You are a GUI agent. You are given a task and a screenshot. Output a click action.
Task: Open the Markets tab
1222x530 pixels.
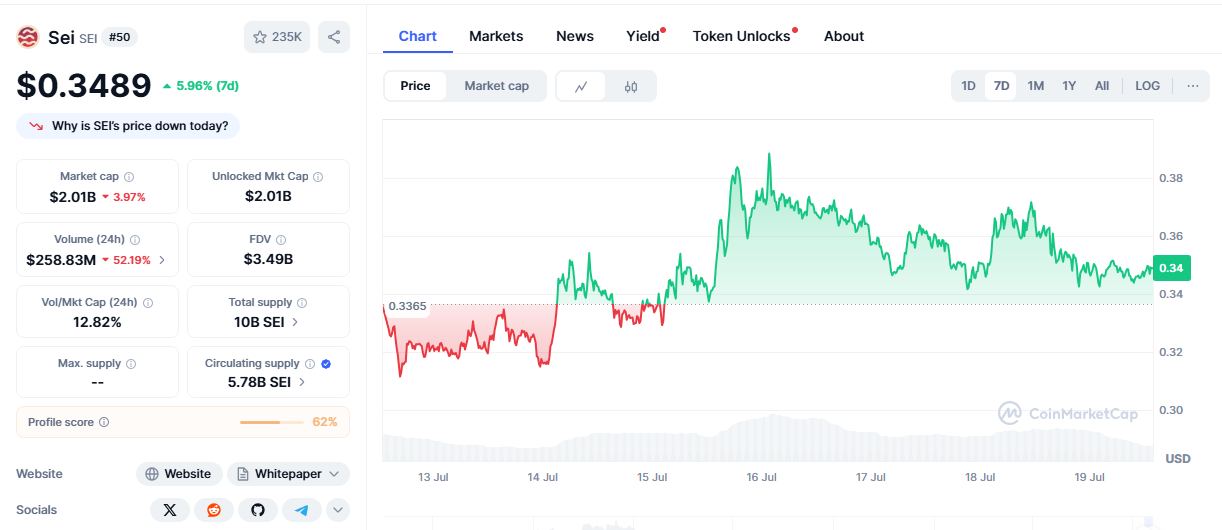[x=496, y=36]
